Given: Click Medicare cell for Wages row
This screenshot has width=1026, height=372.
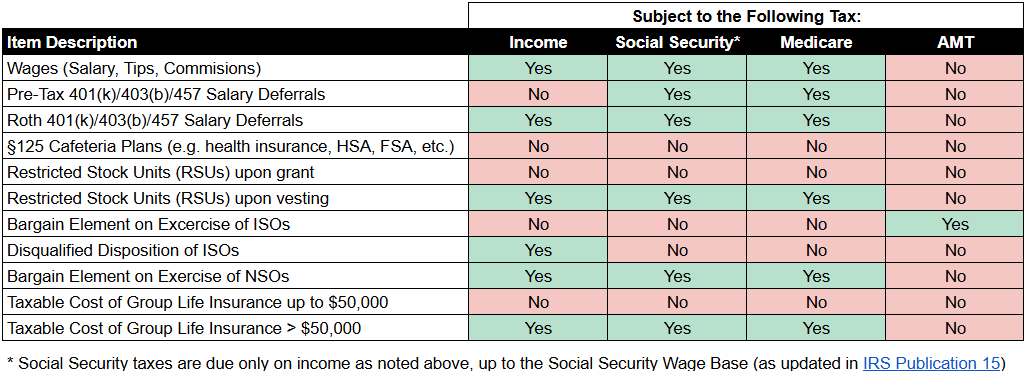Looking at the screenshot, I should point(816,68).
